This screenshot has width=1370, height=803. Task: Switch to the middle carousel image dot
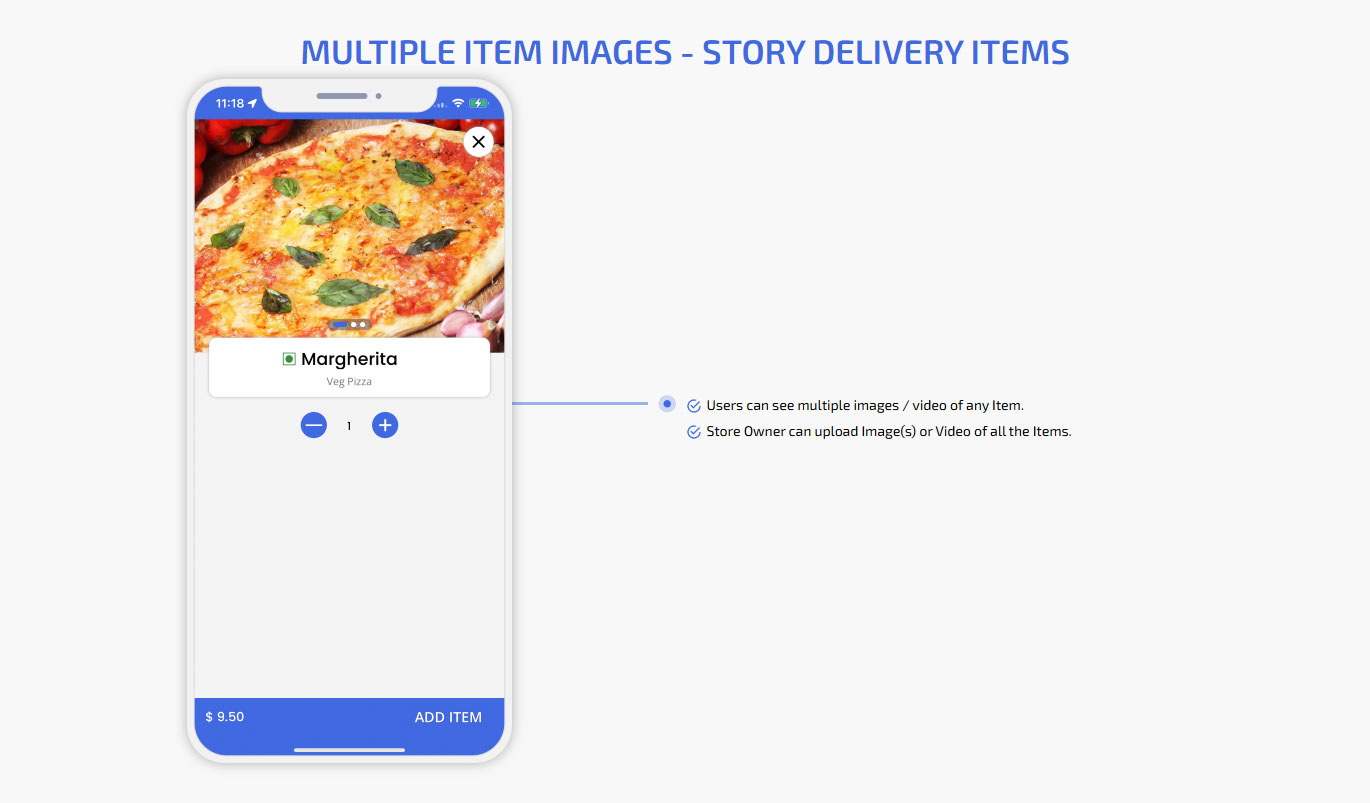pyautogui.click(x=354, y=325)
